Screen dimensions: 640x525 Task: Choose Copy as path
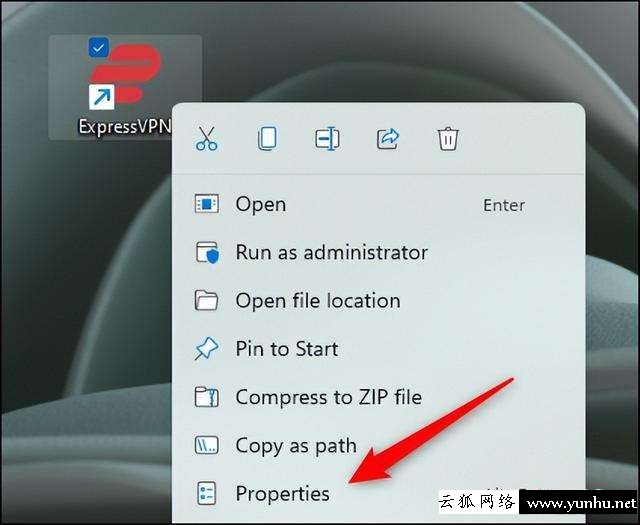tap(378, 445)
